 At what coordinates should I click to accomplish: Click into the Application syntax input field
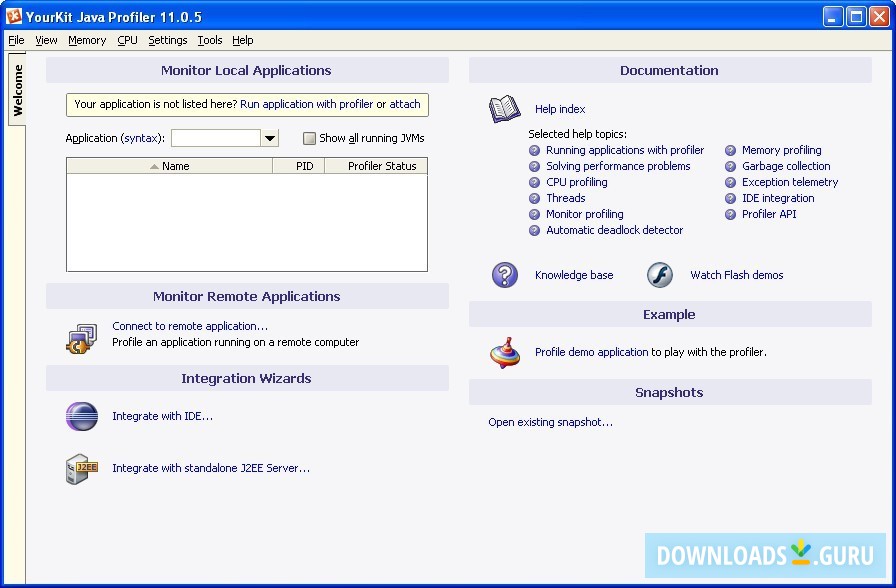(x=216, y=138)
